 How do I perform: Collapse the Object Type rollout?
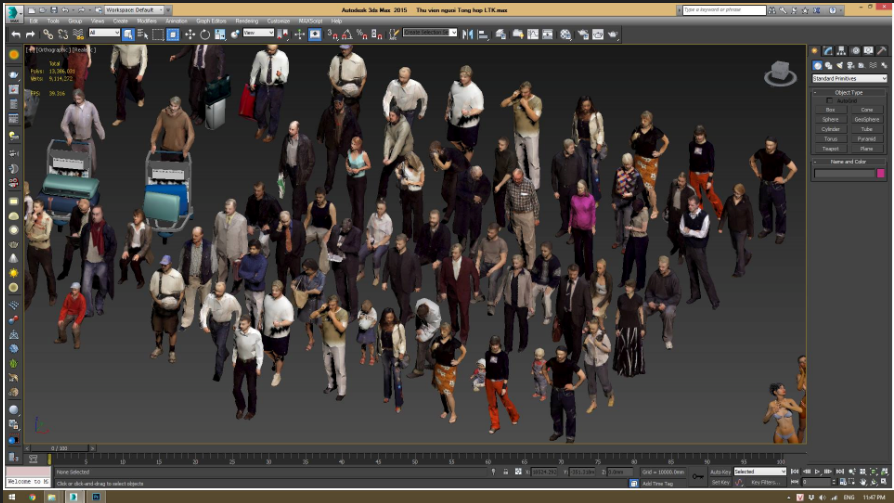[x=849, y=92]
